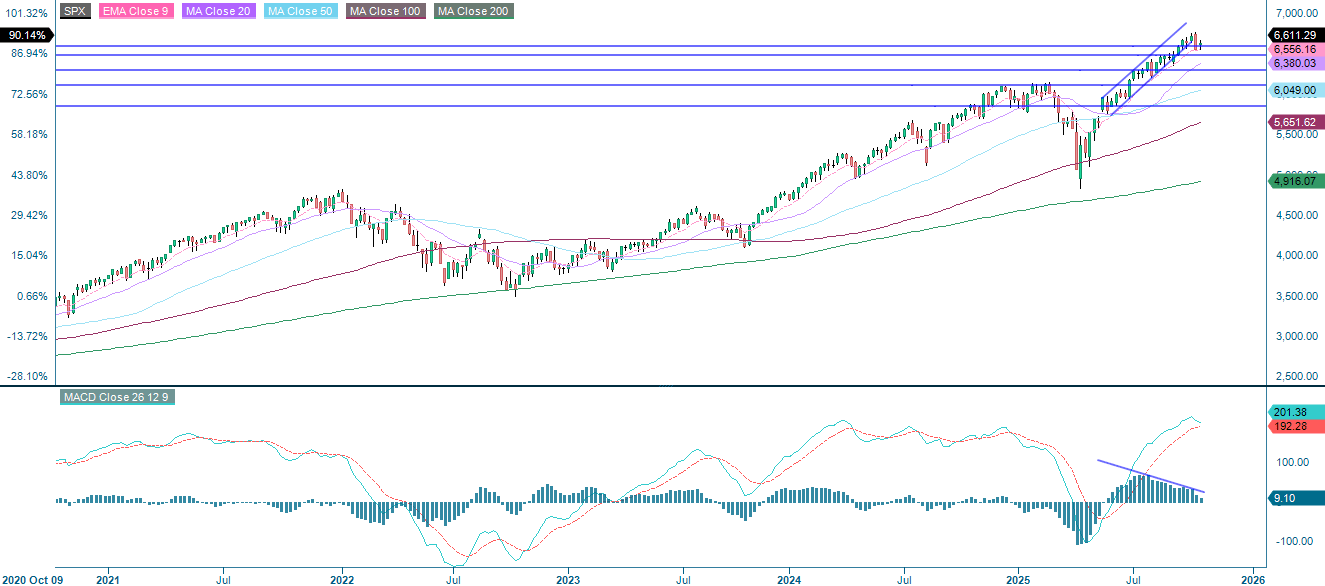Select the MA Close 100 legend badge
Screen dimensions: 1325x586
(x=384, y=11)
